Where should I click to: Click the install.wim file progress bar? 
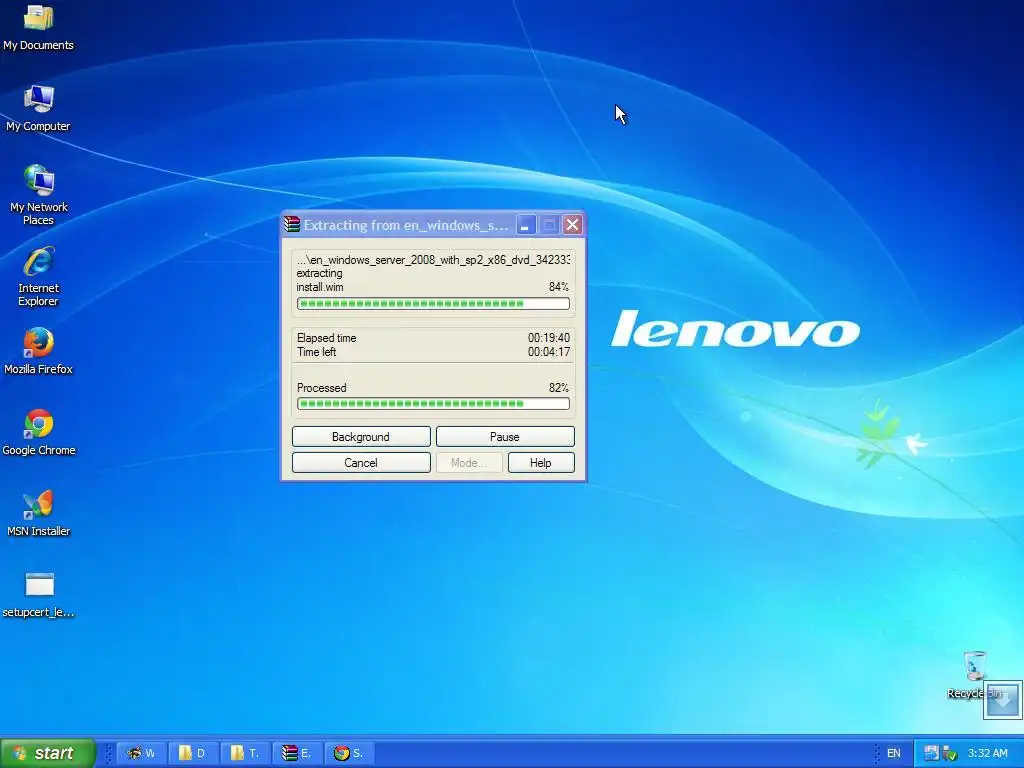(433, 304)
